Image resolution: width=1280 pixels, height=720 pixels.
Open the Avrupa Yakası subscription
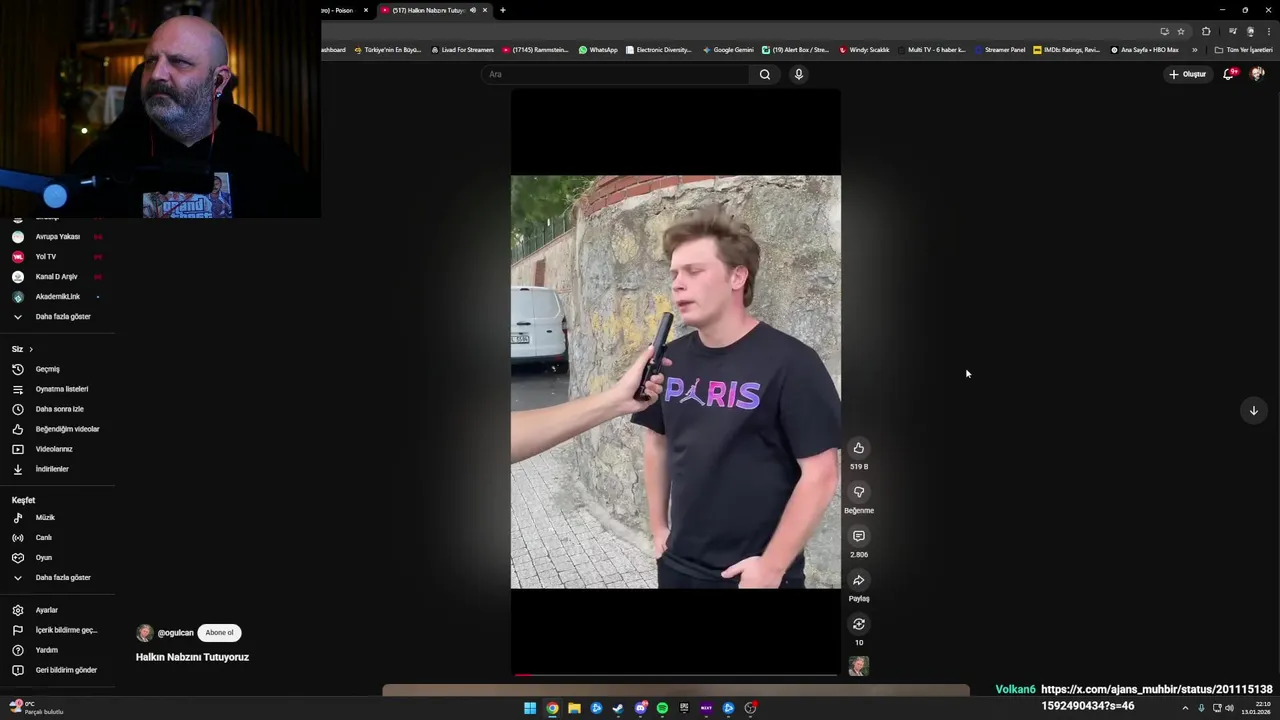pos(57,237)
